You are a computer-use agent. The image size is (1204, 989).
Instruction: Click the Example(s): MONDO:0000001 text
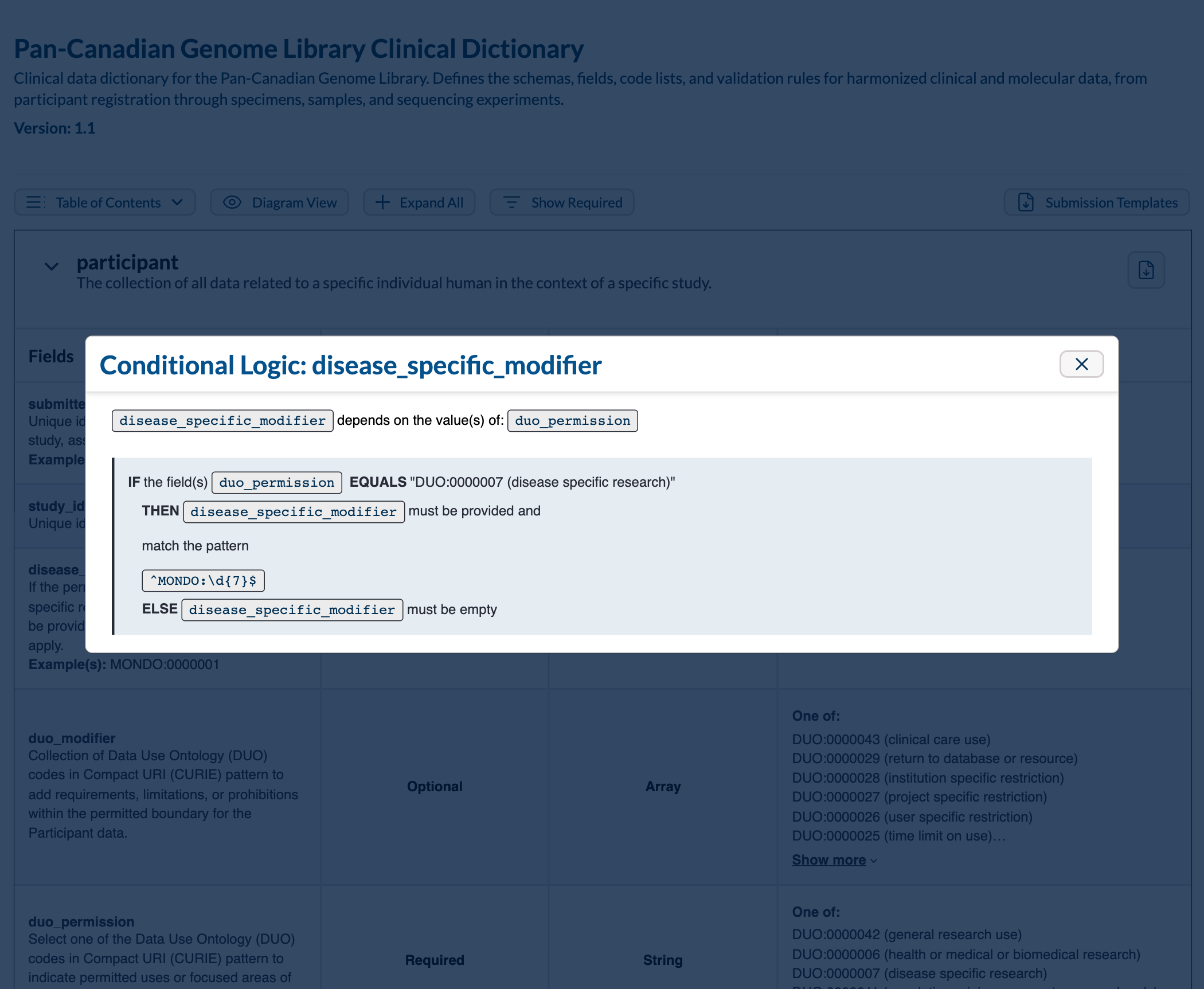[x=124, y=664]
